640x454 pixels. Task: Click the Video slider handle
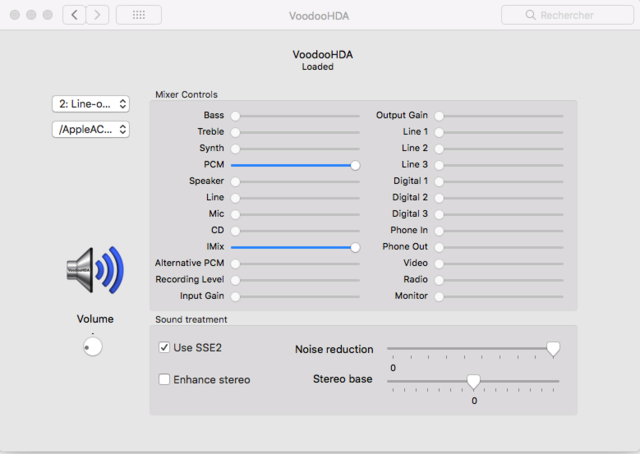[x=439, y=264]
